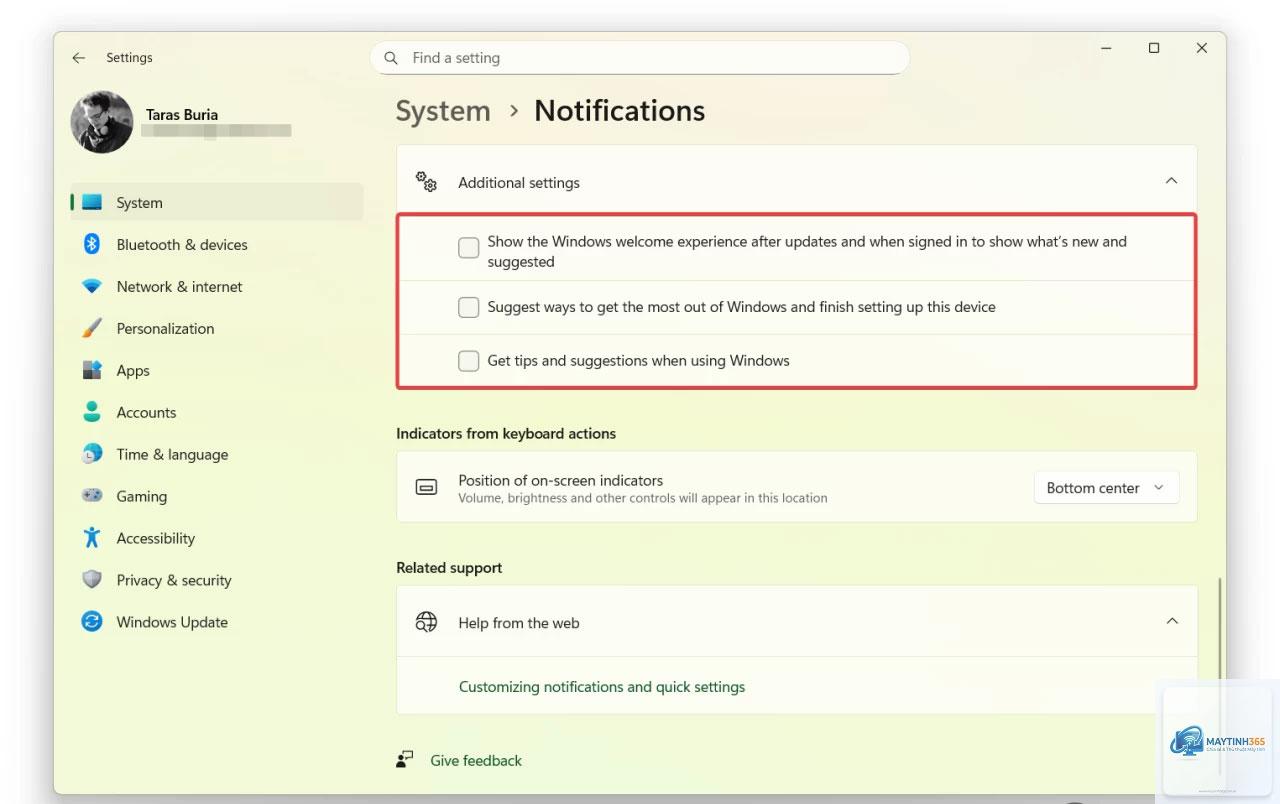Image resolution: width=1280 pixels, height=804 pixels.
Task: Minimize the Settings window
Action: tap(1107, 48)
